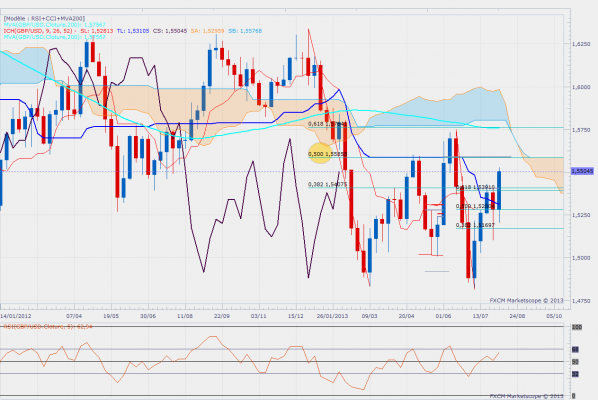Click the 0,382 1,54075 Fibonacci level label
The width and height of the screenshot is (598, 400).
point(328,185)
